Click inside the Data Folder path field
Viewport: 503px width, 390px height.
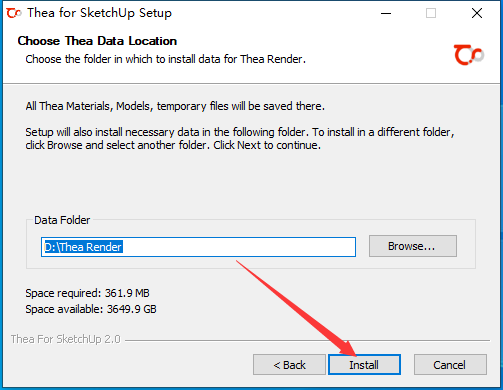(x=198, y=247)
